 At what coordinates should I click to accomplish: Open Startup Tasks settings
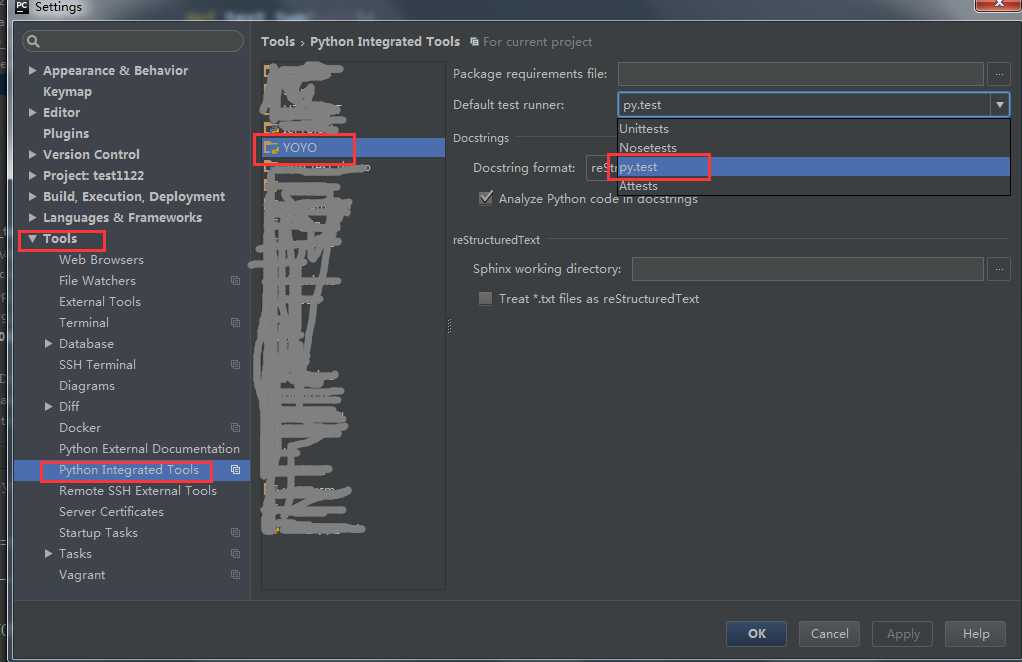point(98,533)
